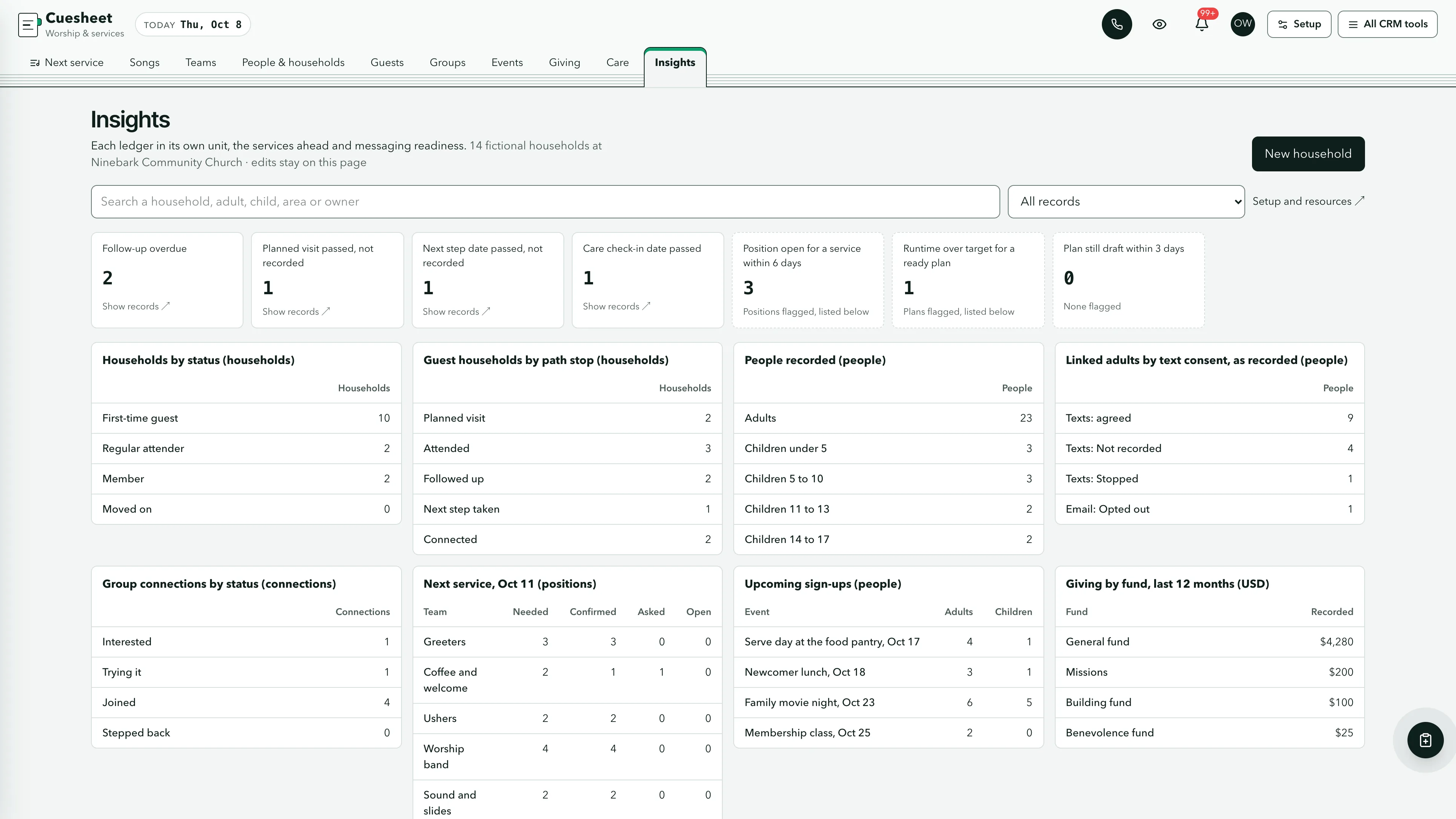
Task: Toggle the eye view icon
Action: pos(1159,24)
